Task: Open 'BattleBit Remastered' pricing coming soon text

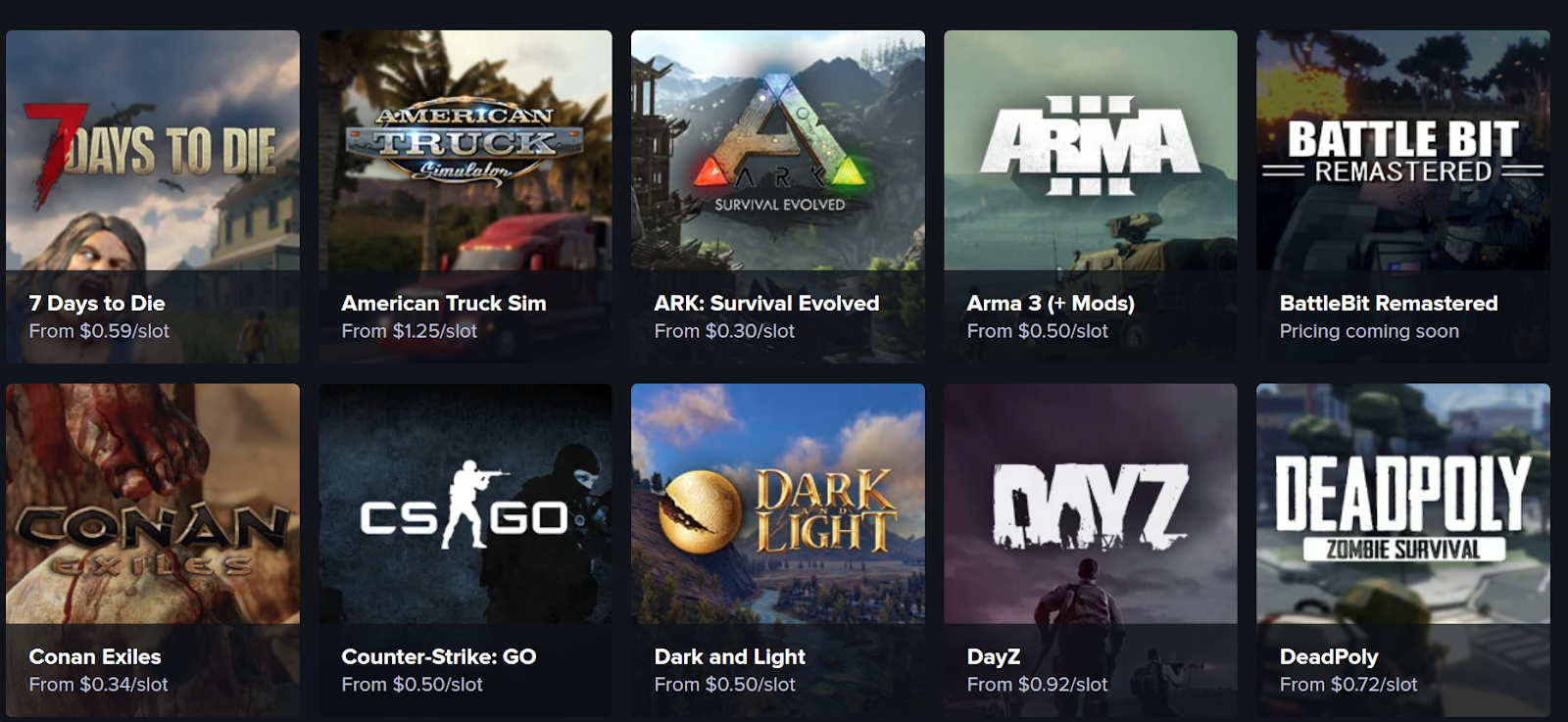Action: 1369,331
